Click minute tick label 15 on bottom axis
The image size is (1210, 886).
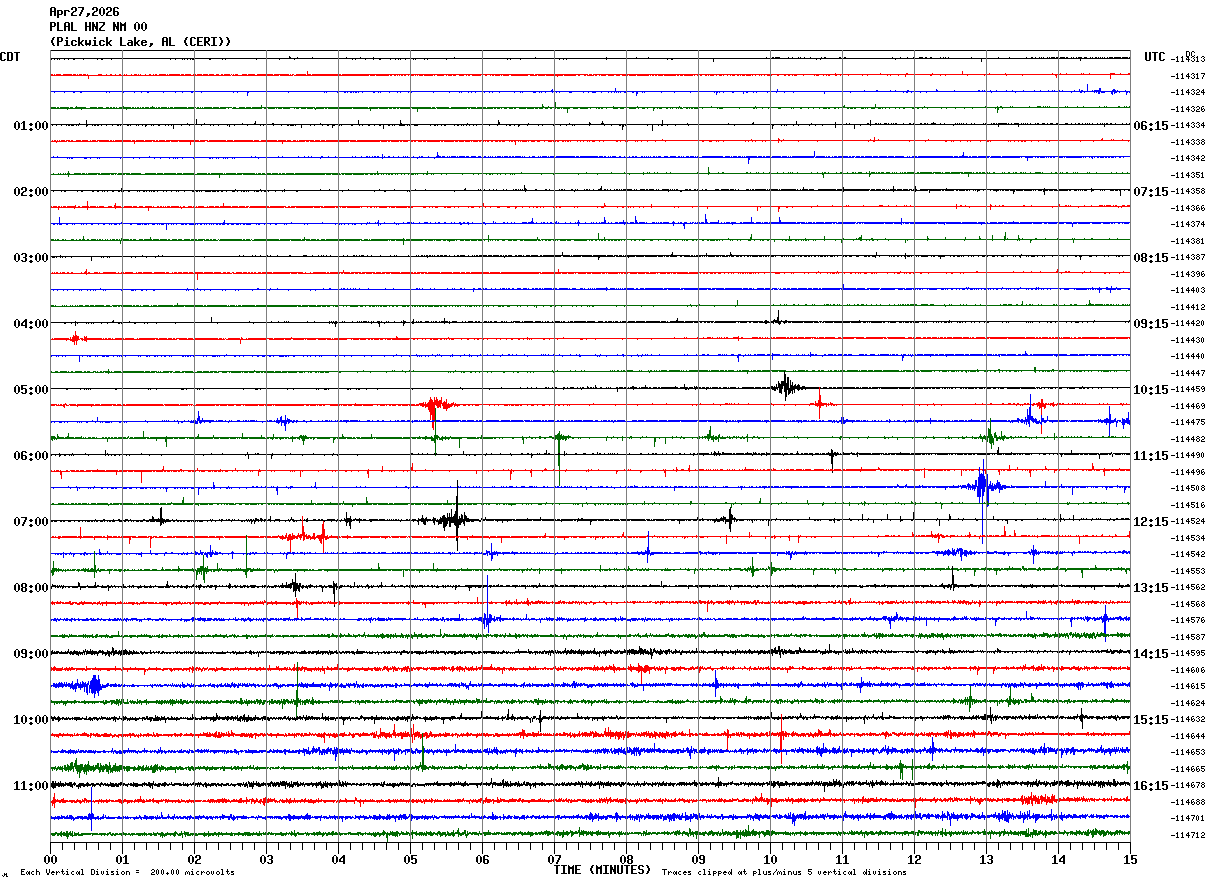[x=1130, y=859]
